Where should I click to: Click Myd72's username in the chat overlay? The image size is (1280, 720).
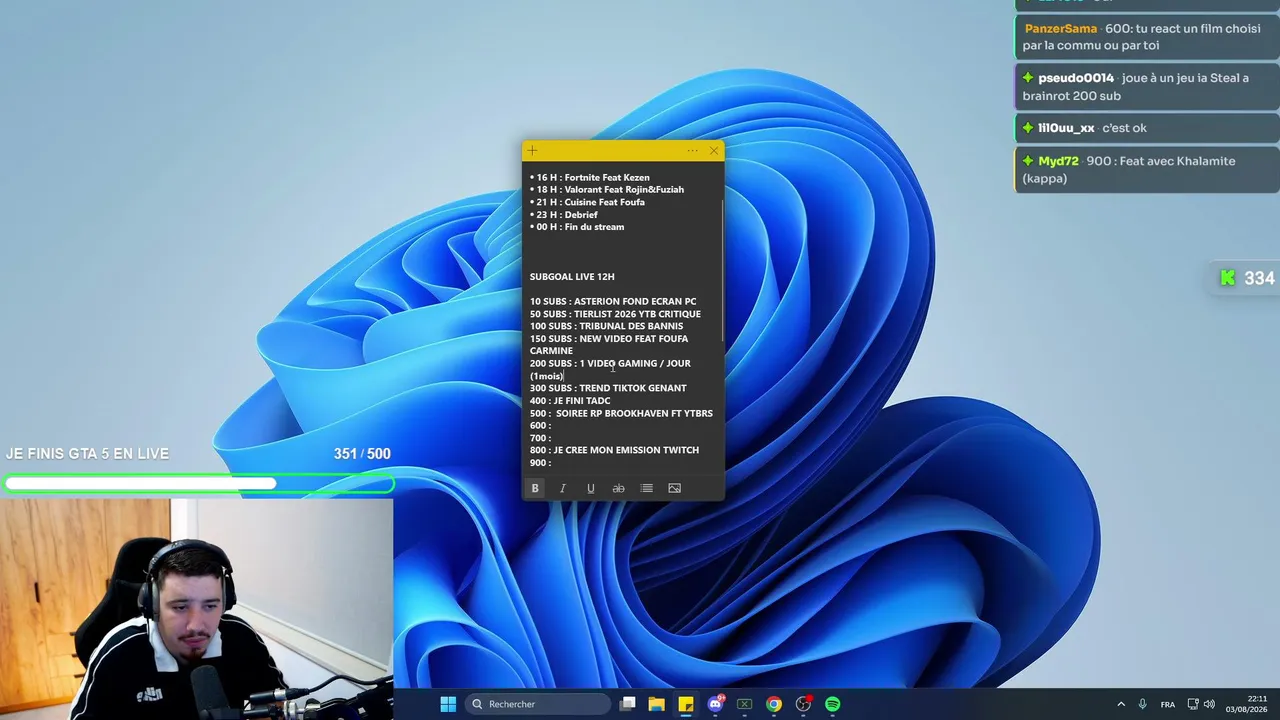(1058, 161)
